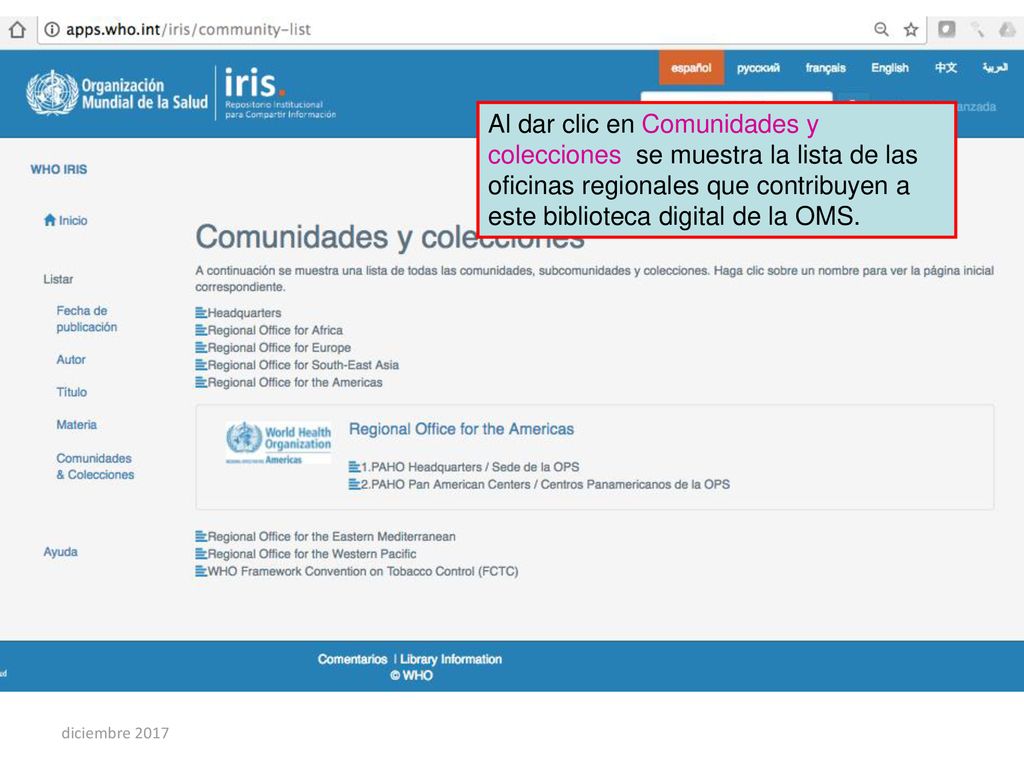Open WHO Framework Convention on Tobacco Control

point(363,571)
